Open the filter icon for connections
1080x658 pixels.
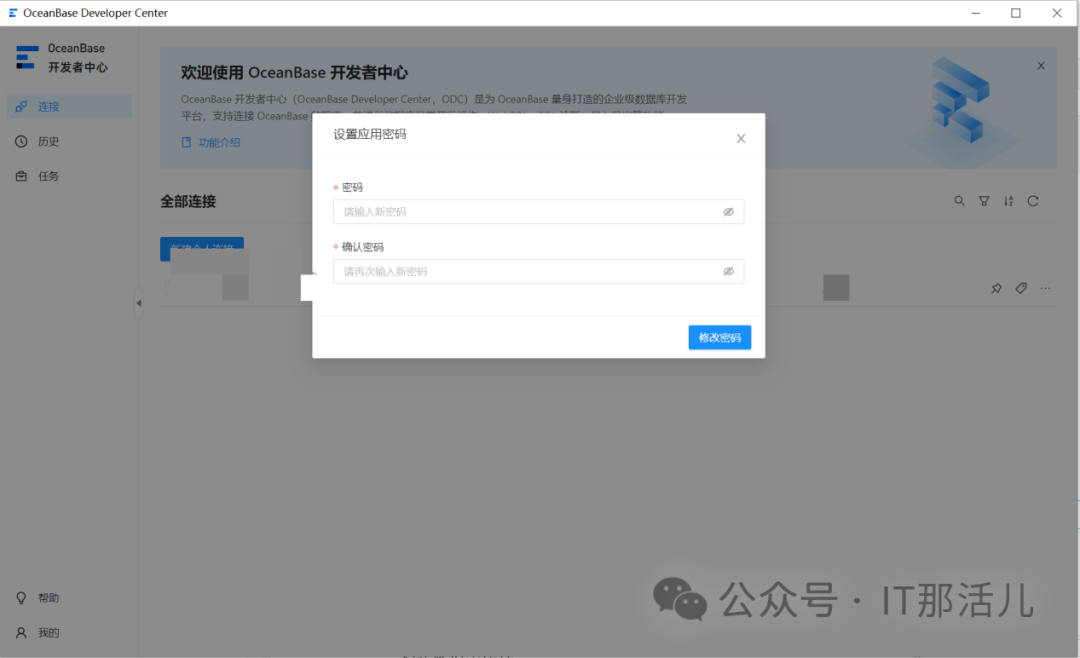pos(984,201)
